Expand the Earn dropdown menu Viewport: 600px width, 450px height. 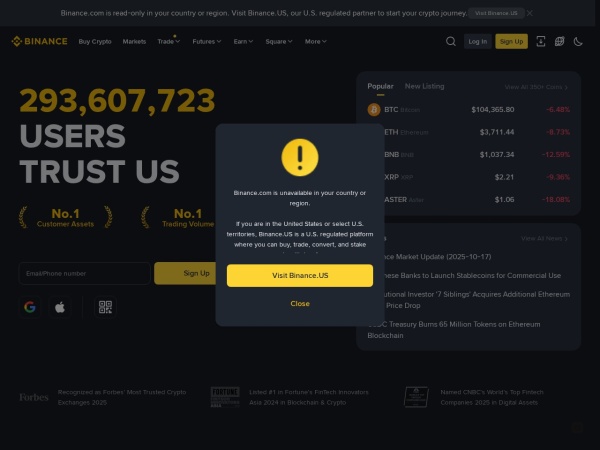(243, 41)
